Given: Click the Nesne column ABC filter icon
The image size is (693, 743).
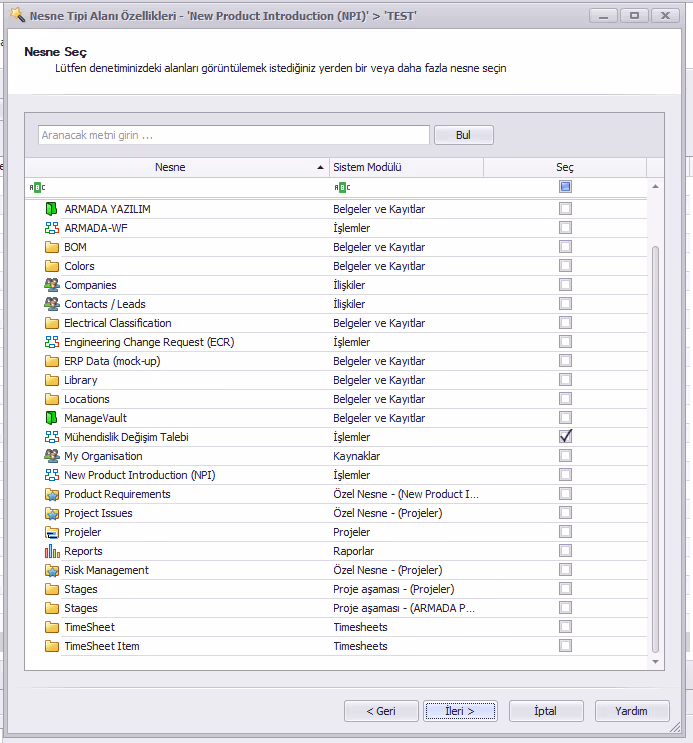Looking at the screenshot, I should [x=37, y=187].
